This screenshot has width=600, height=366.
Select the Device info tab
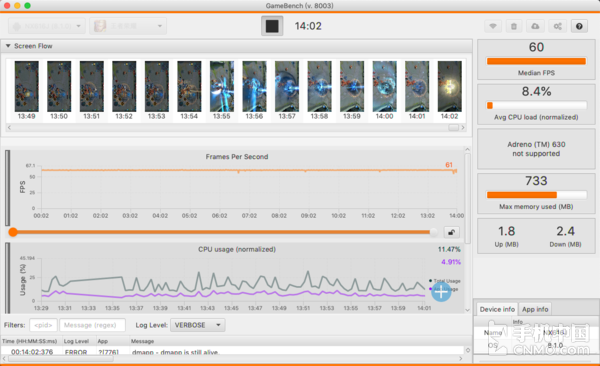497,309
